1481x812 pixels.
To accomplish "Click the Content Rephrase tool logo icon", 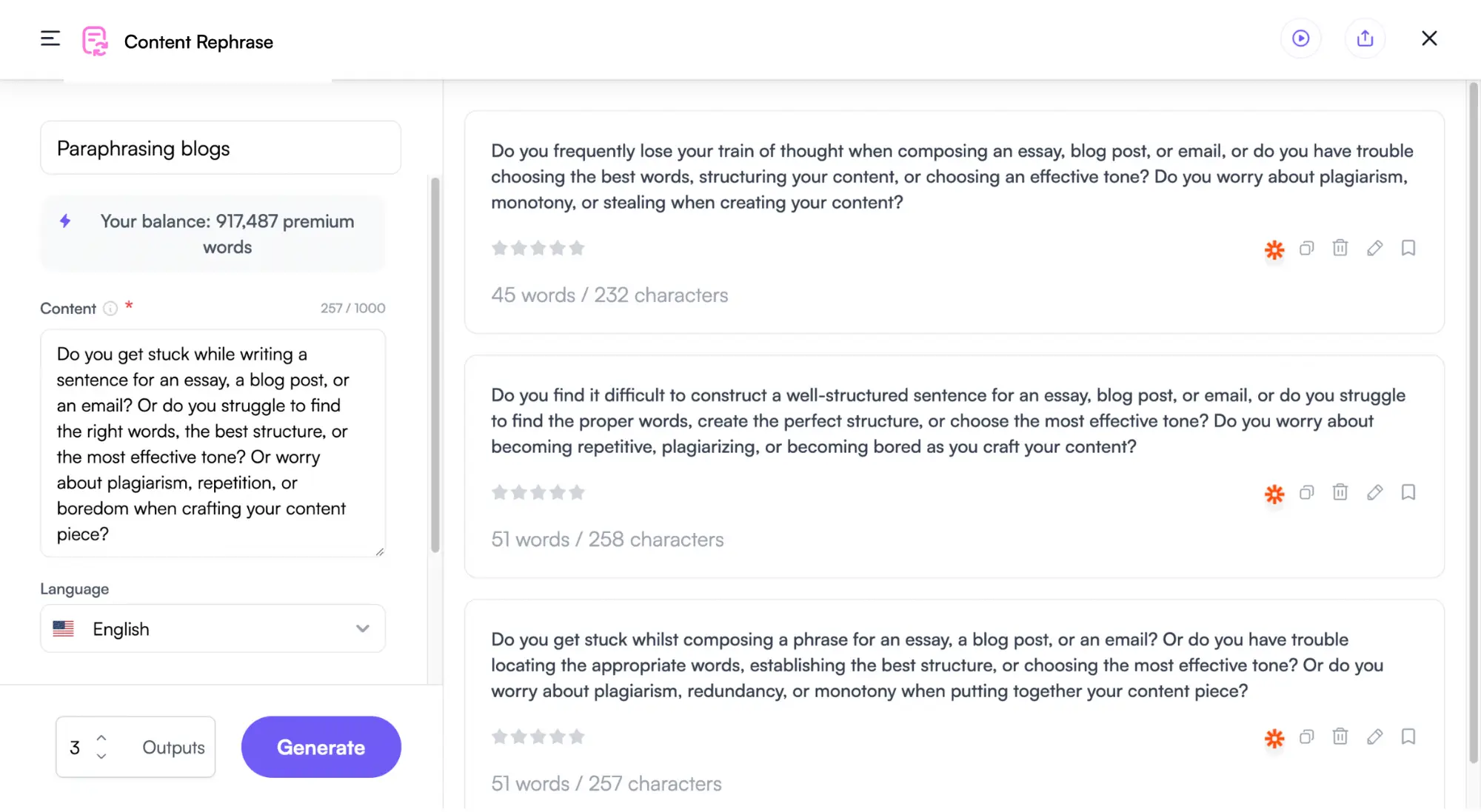I will [95, 41].
